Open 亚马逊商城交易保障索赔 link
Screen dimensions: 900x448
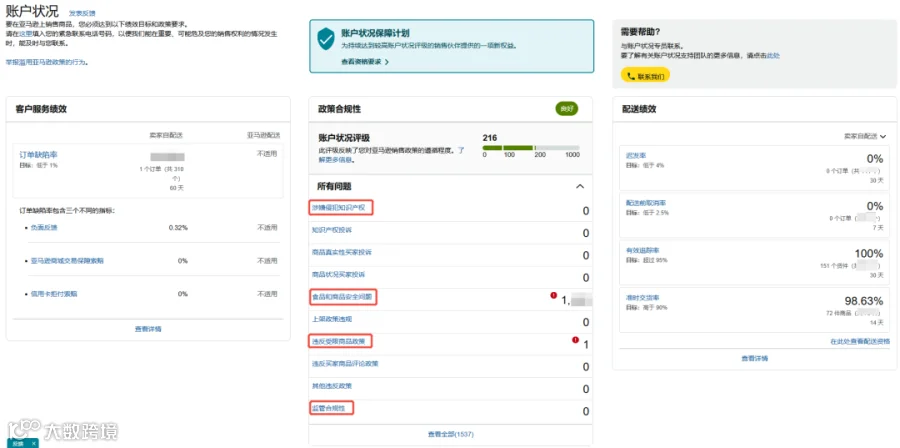point(67,261)
